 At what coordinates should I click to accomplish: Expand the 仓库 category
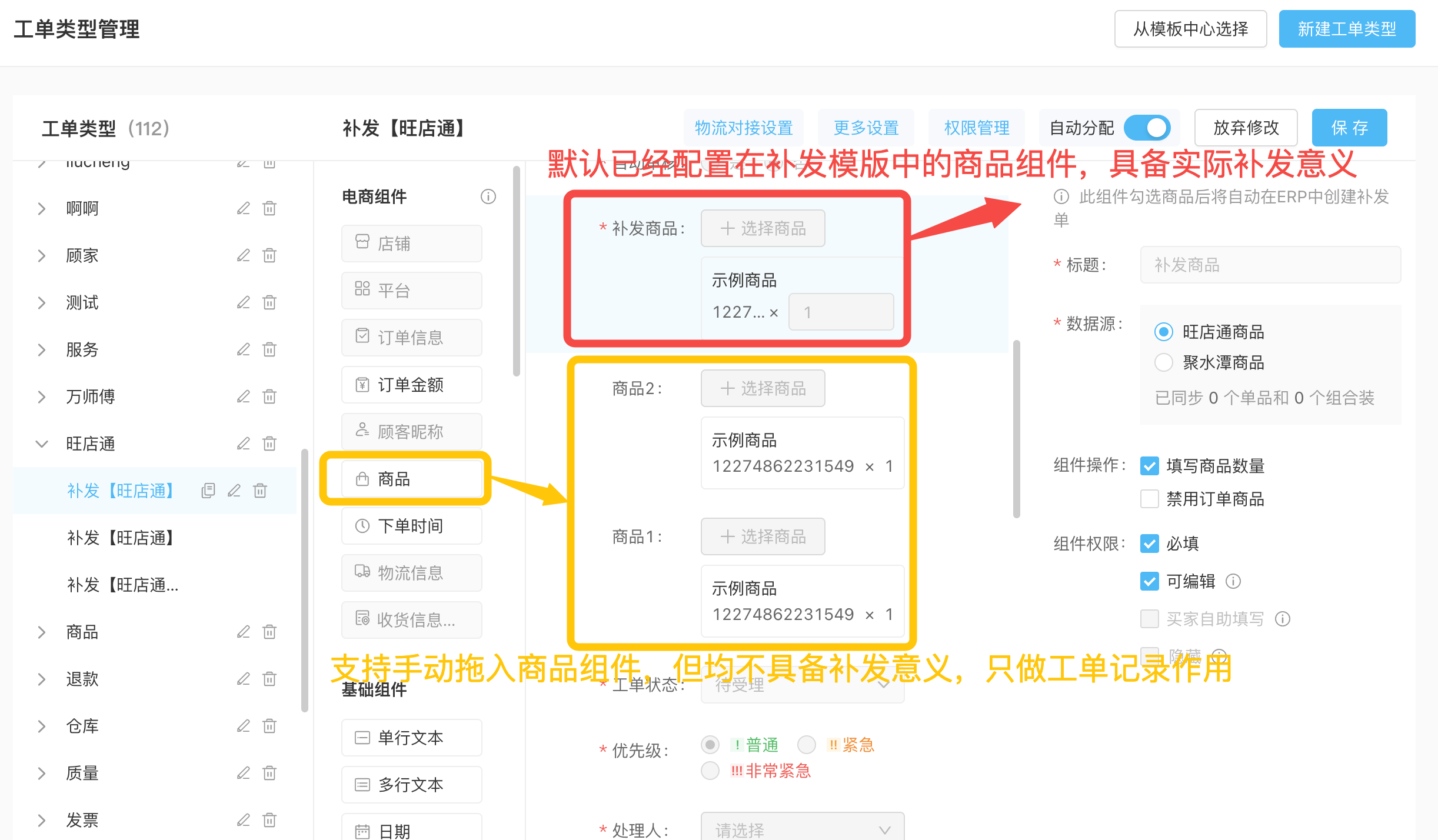pyautogui.click(x=41, y=726)
